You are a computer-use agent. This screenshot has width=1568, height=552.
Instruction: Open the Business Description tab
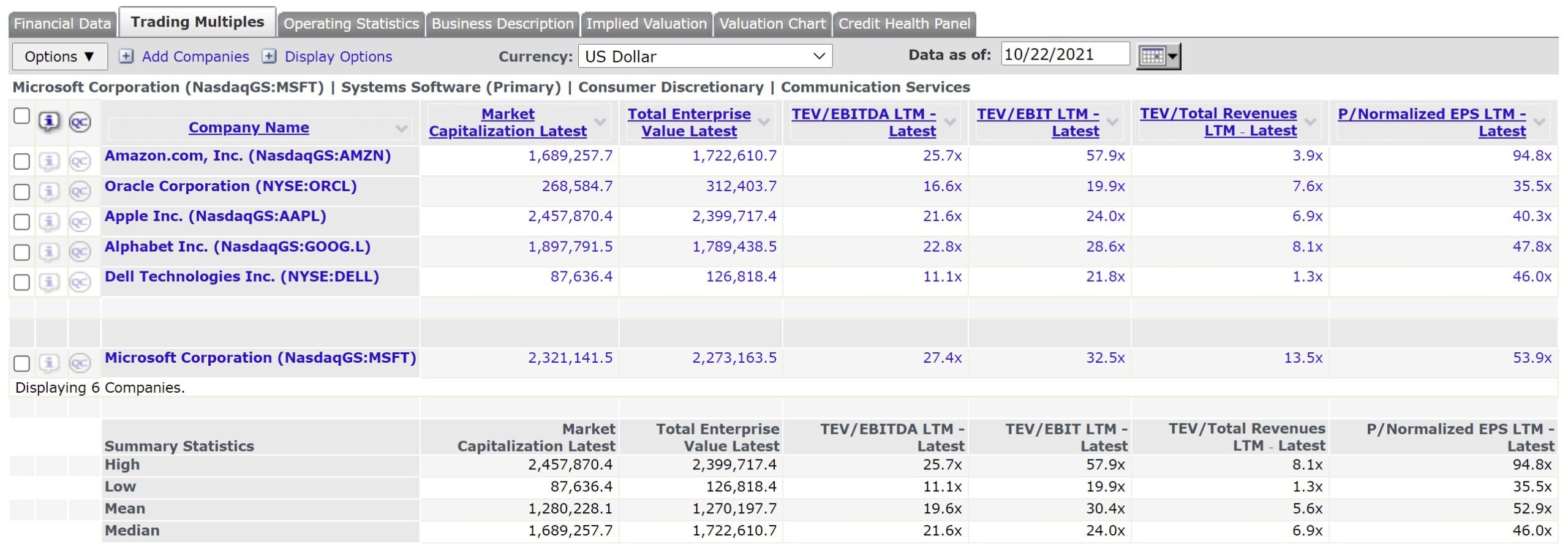502,24
